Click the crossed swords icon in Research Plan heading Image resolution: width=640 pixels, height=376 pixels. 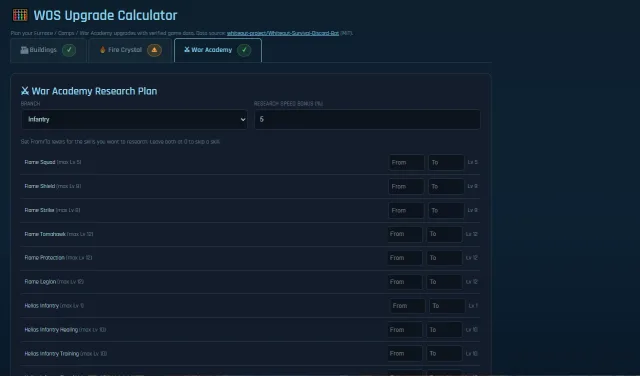25,91
